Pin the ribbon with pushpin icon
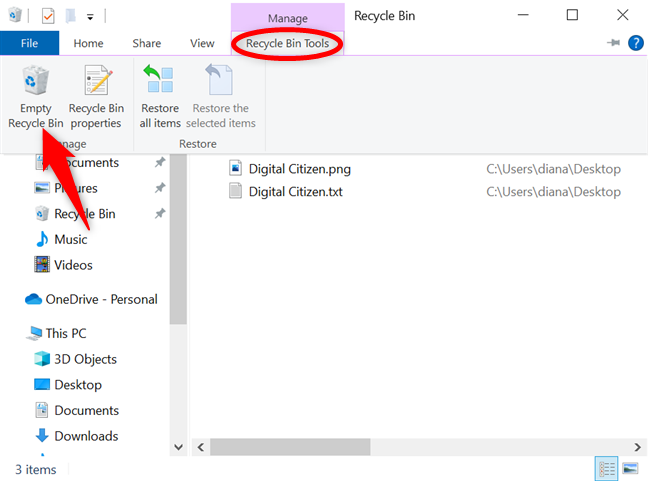The width and height of the screenshot is (648, 481). pos(613,43)
